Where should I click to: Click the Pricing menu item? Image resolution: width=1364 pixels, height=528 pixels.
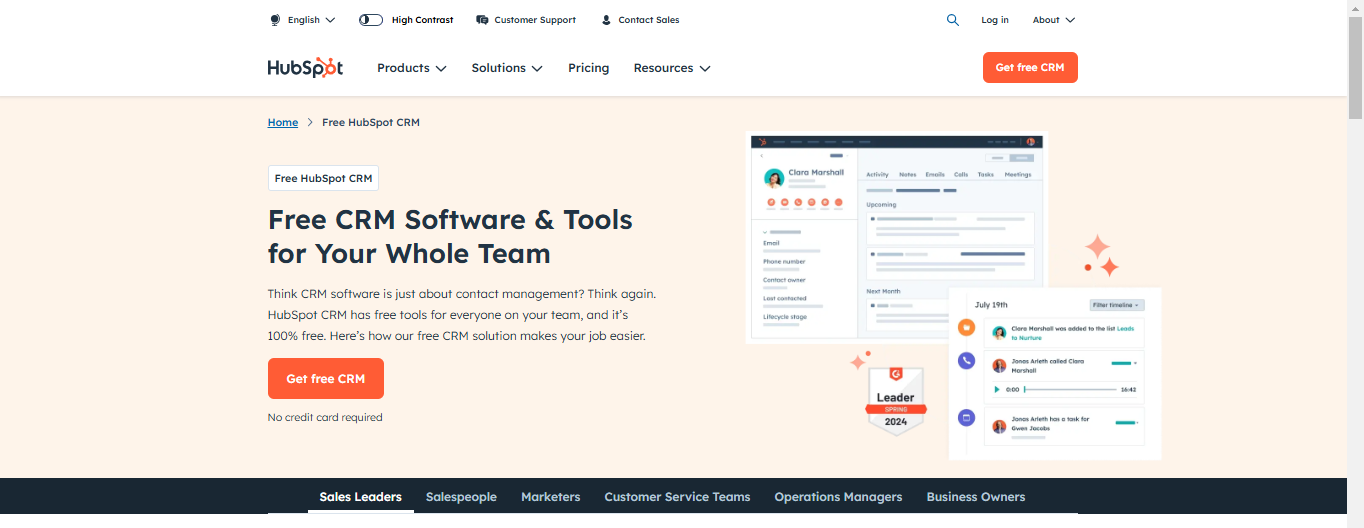(588, 68)
